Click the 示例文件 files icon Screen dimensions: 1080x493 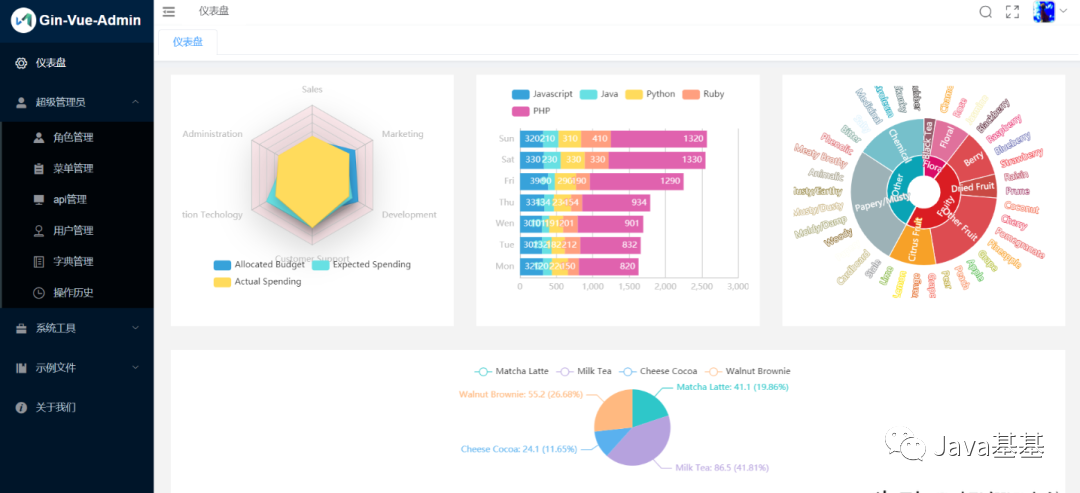click(21, 368)
